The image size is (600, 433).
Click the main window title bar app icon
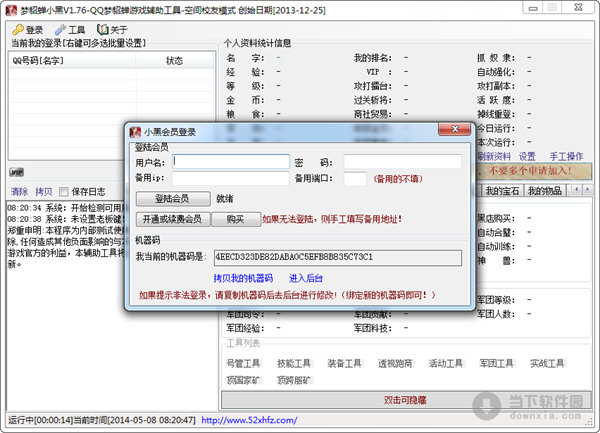click(11, 10)
